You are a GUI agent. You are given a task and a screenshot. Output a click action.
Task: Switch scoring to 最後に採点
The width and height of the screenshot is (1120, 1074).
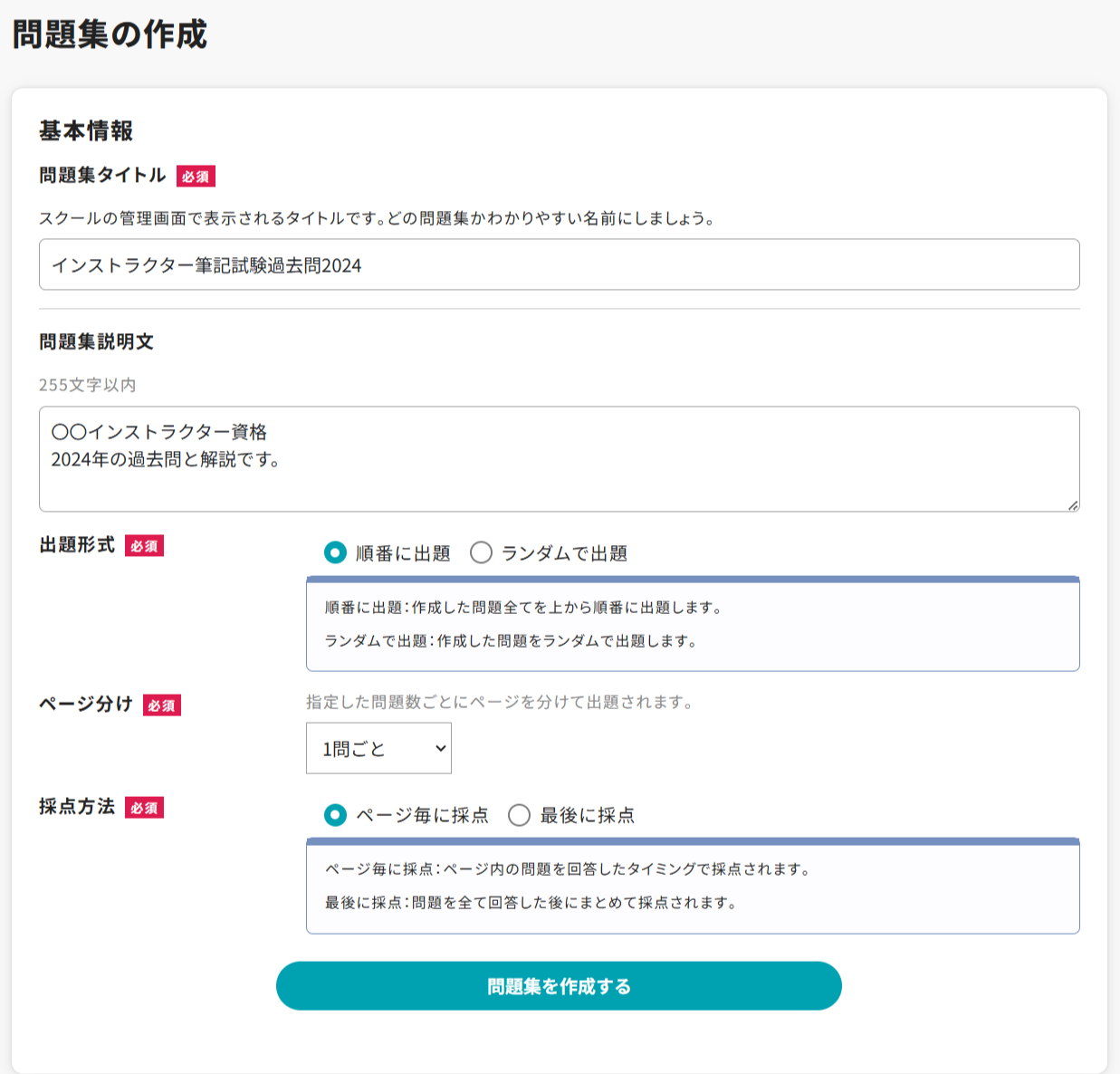click(519, 815)
